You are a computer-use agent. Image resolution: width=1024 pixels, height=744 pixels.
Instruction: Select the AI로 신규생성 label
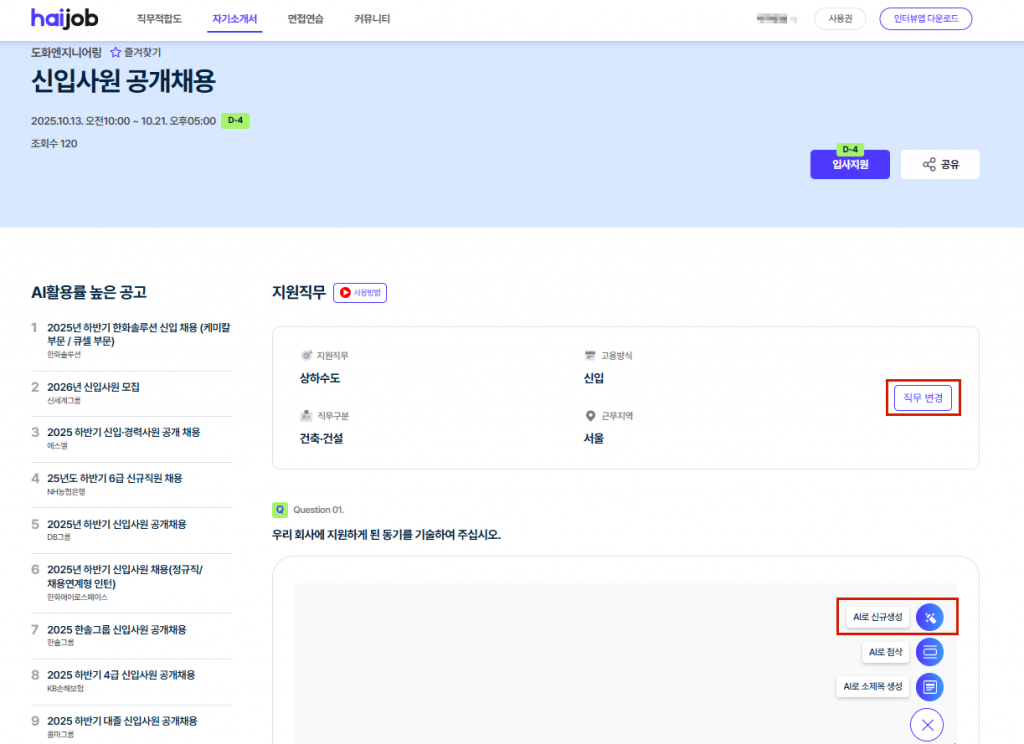[877, 617]
